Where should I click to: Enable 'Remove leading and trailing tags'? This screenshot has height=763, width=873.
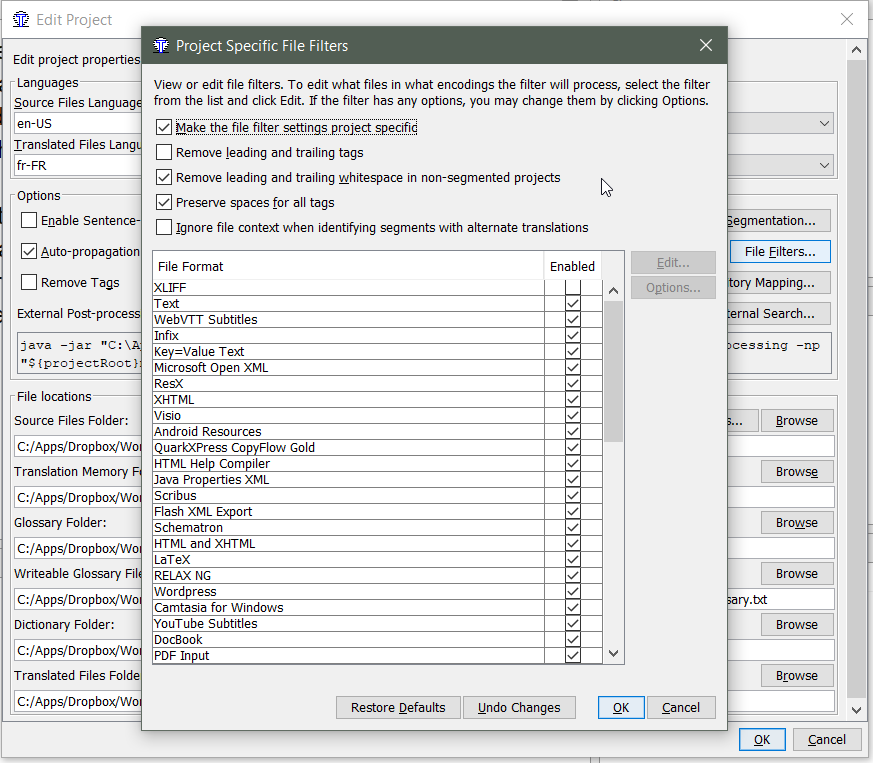[x=164, y=153]
